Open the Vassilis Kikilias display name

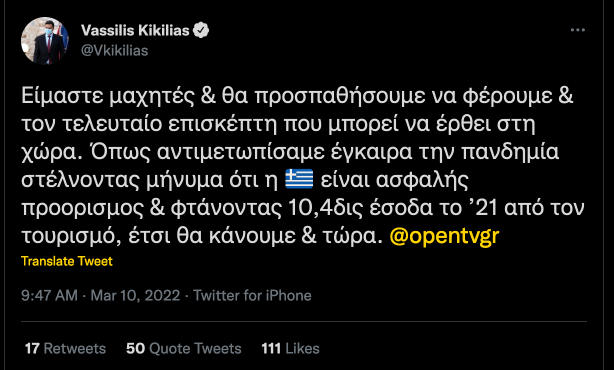(x=135, y=30)
